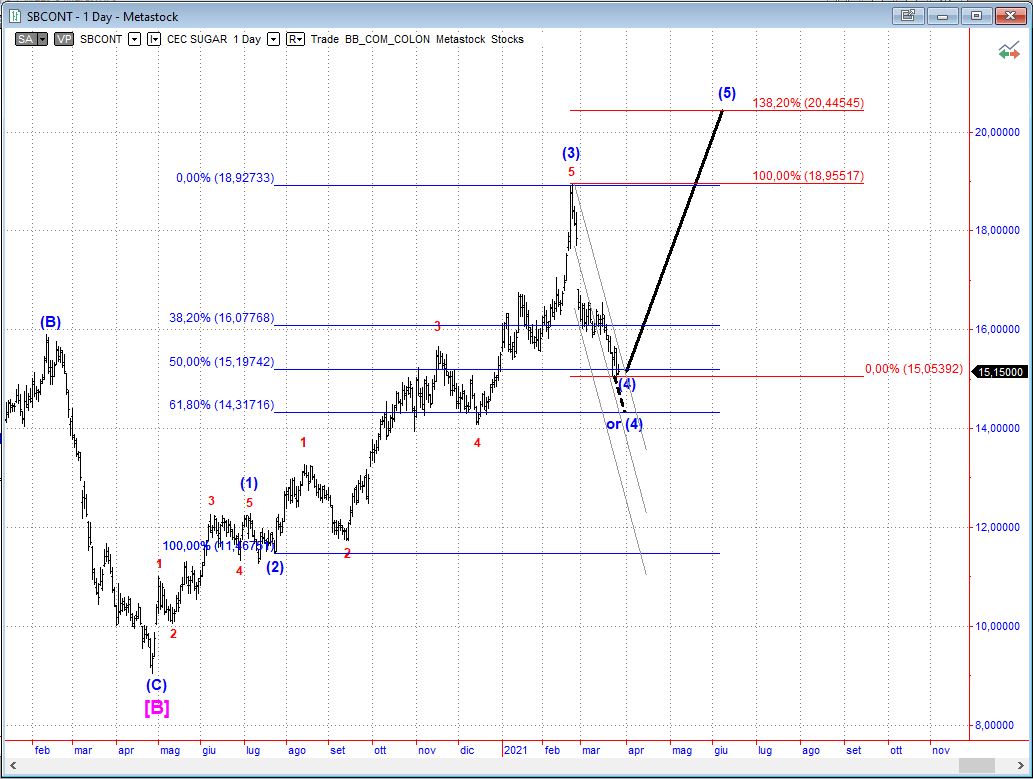Open the 1 Day periodicity dropdown
The width and height of the screenshot is (1033, 779).
coord(273,39)
